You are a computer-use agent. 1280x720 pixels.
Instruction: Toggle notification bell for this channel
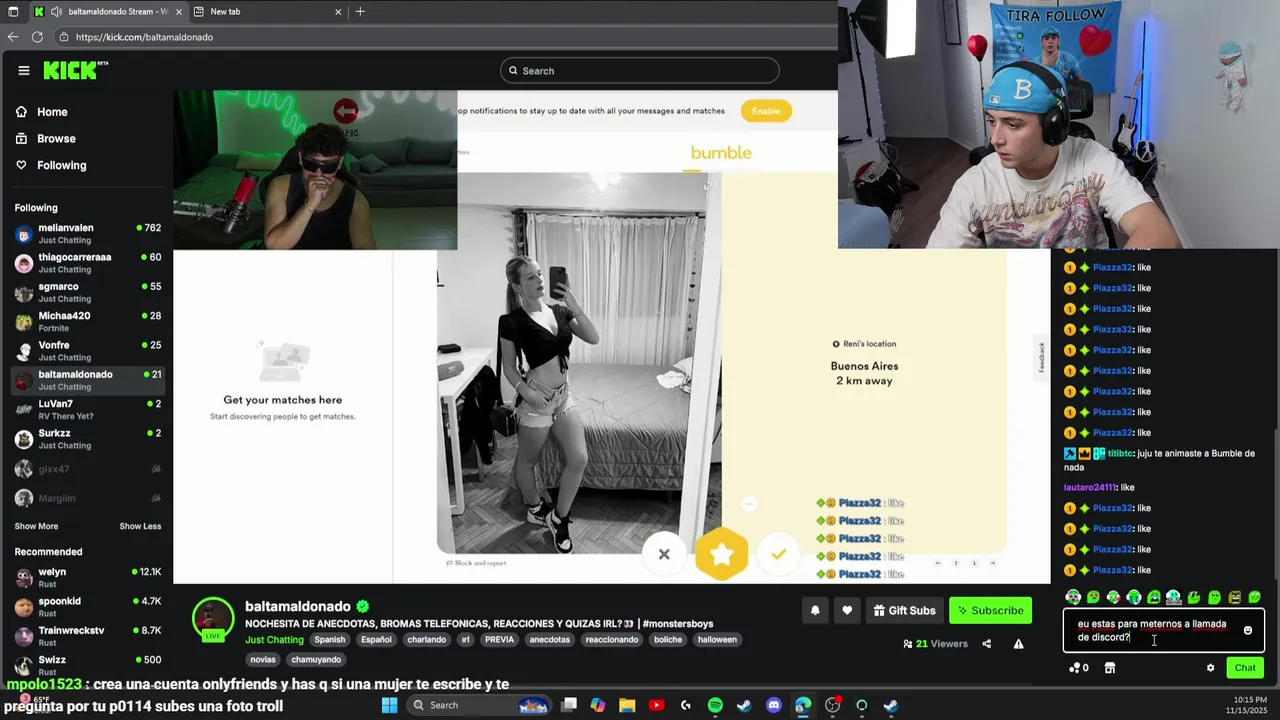coord(815,610)
